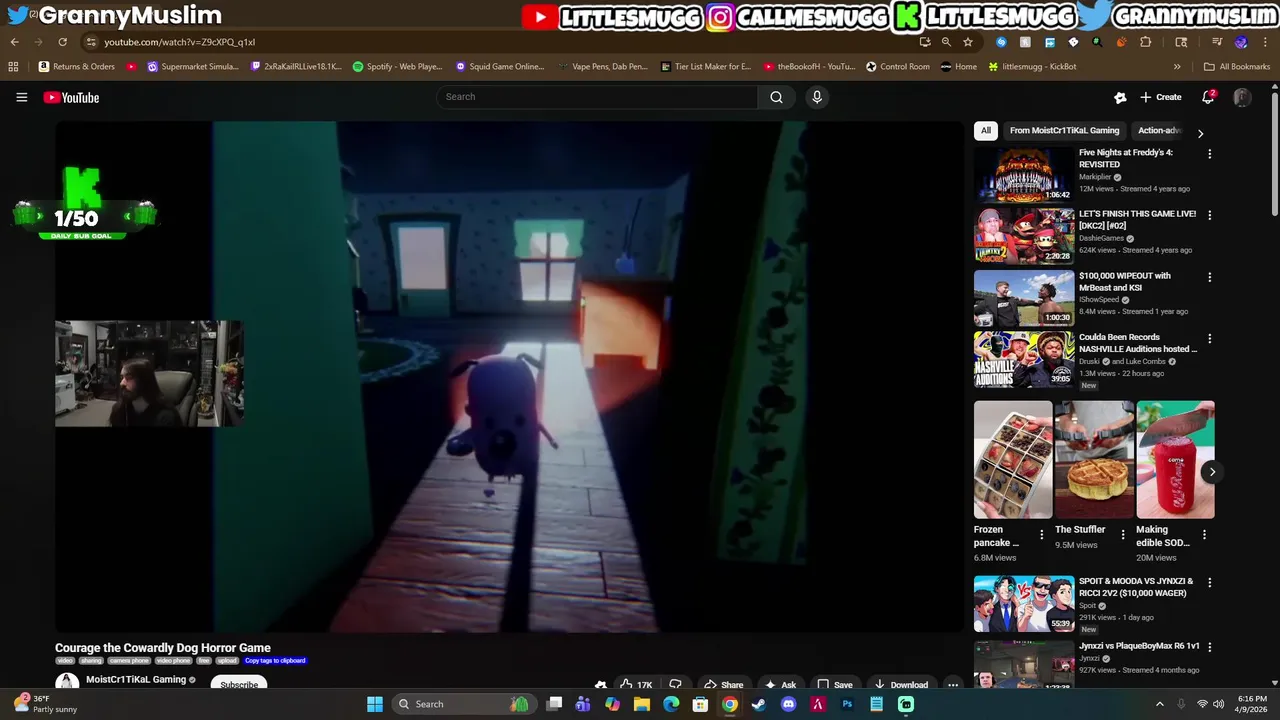Open Five Nights at Freddy's 4 thumbnail
The width and height of the screenshot is (1280, 720).
click(x=1024, y=175)
